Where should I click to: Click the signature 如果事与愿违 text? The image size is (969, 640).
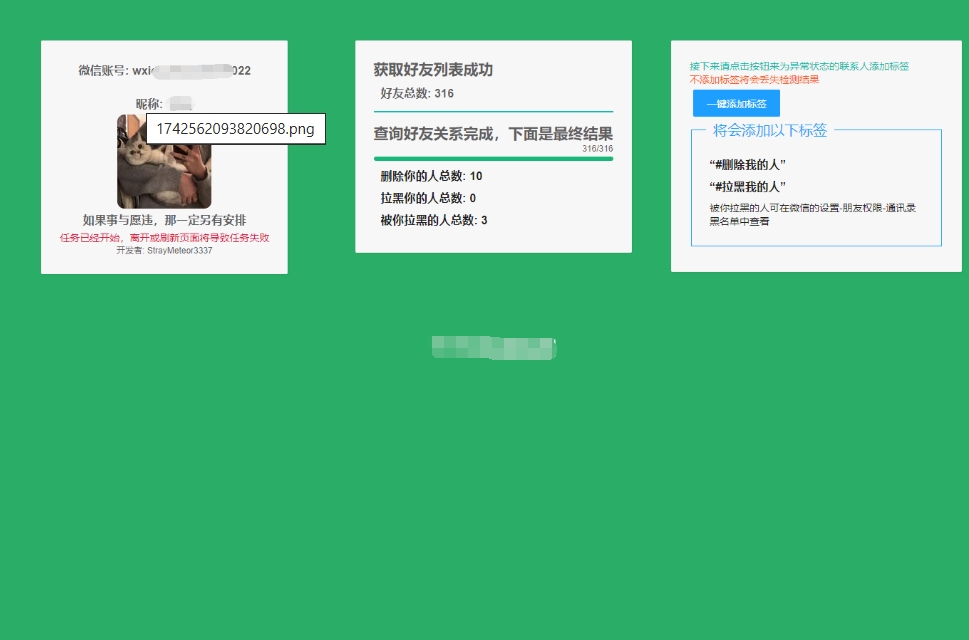[x=164, y=220]
